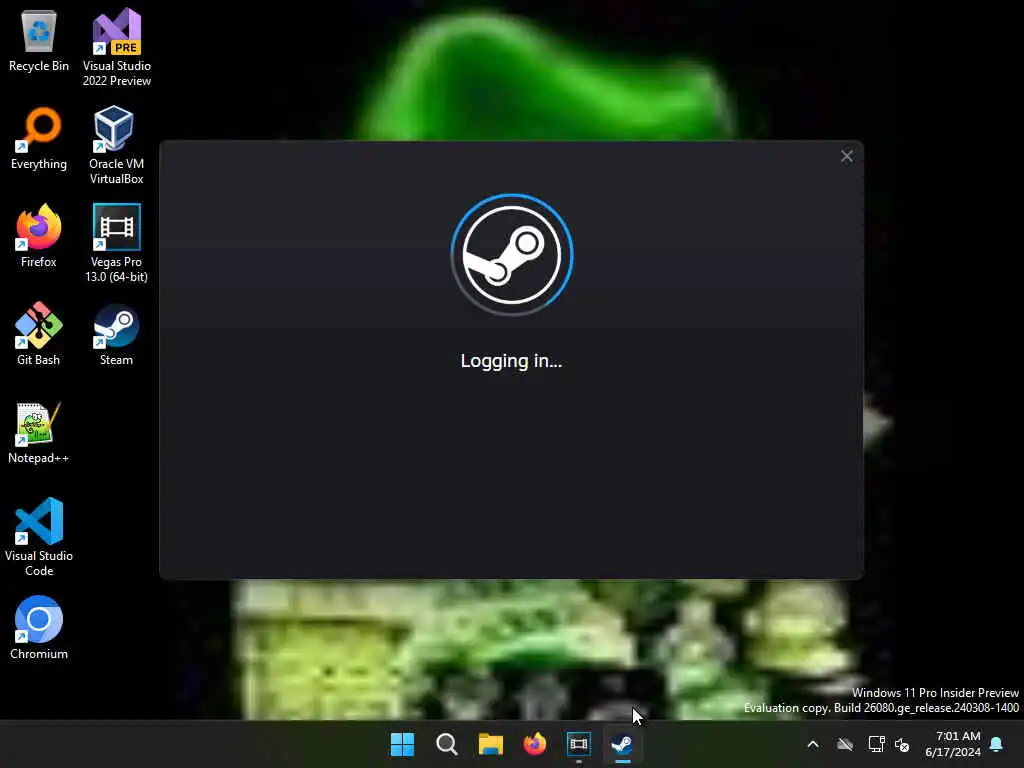Close the Steam login dialog
Image resolution: width=1024 pixels, height=768 pixels.
pyautogui.click(x=846, y=156)
